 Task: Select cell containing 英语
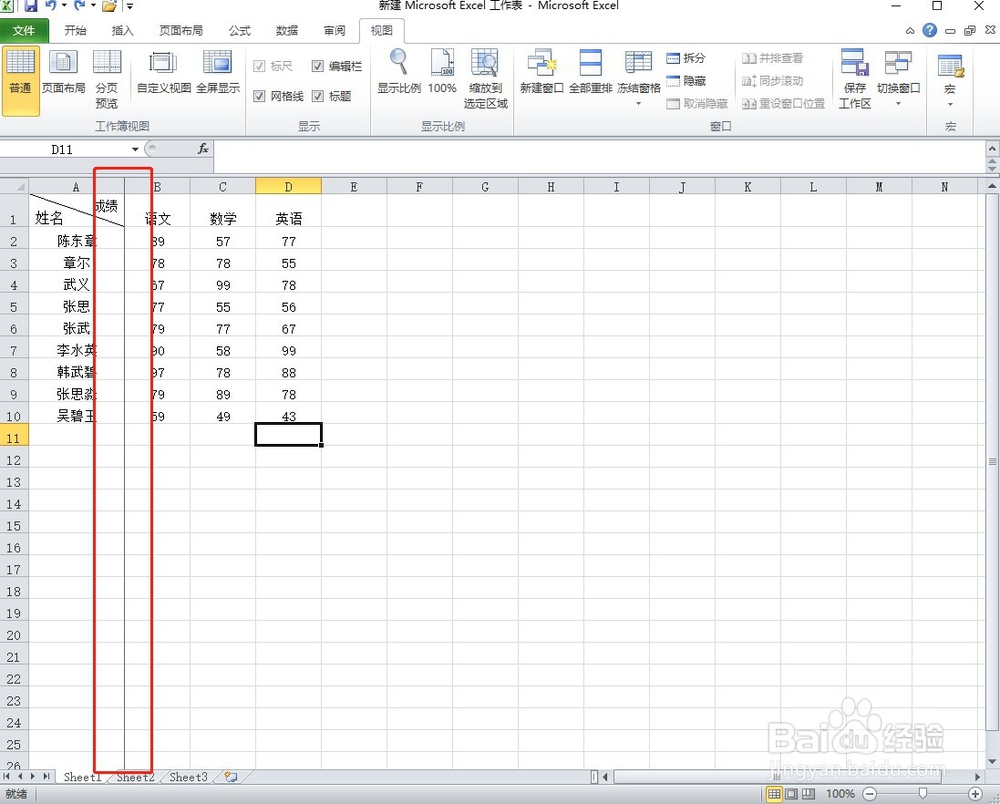[288, 211]
